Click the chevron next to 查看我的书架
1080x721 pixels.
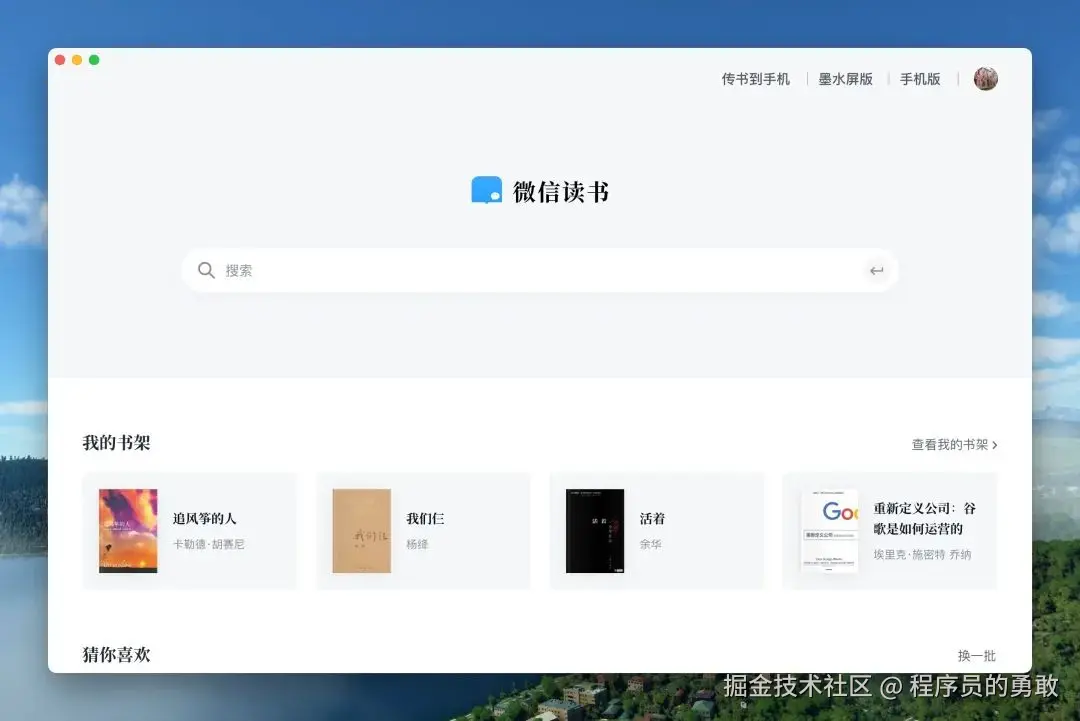[995, 444]
